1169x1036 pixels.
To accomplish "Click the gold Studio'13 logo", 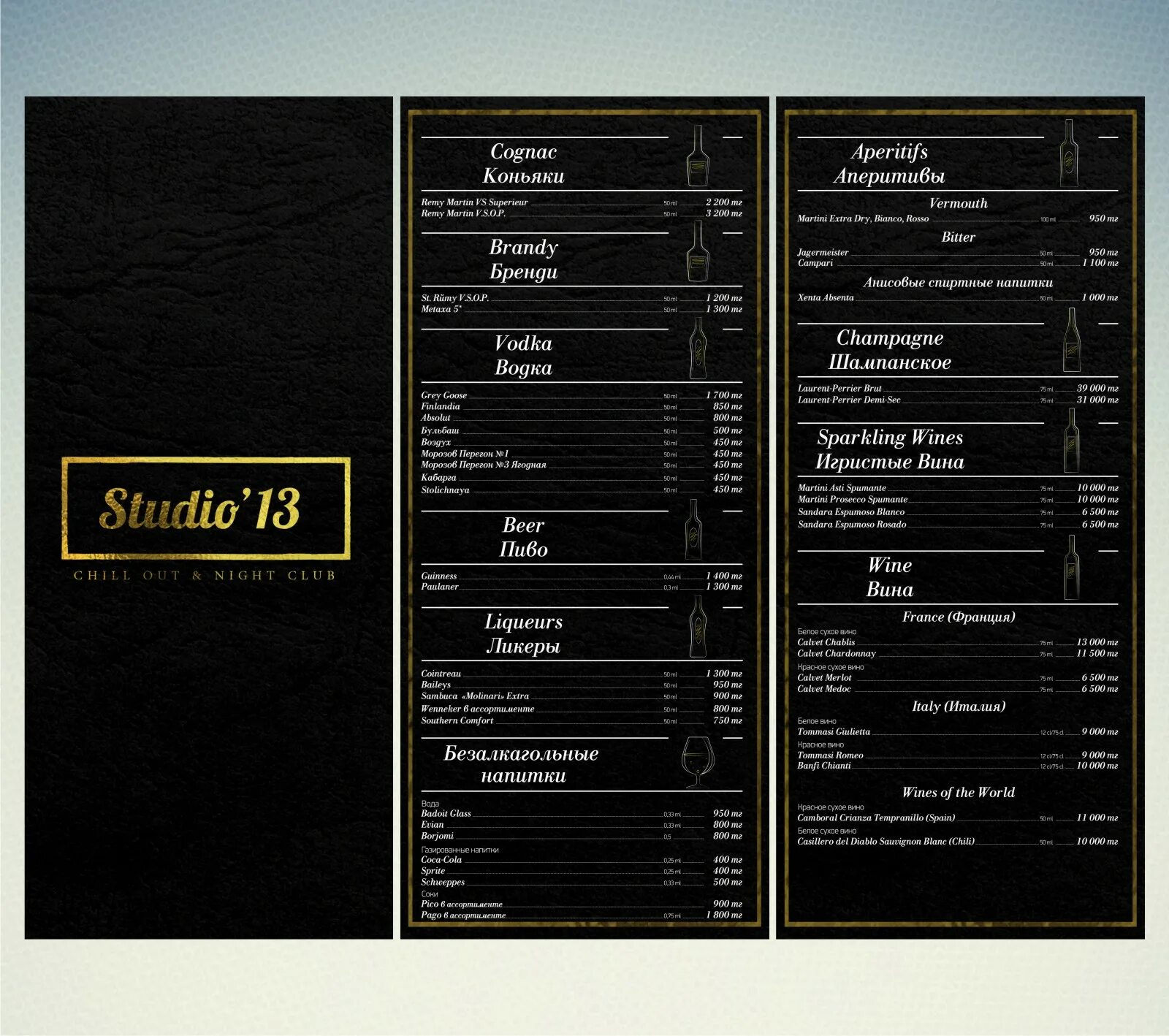I will [x=206, y=509].
